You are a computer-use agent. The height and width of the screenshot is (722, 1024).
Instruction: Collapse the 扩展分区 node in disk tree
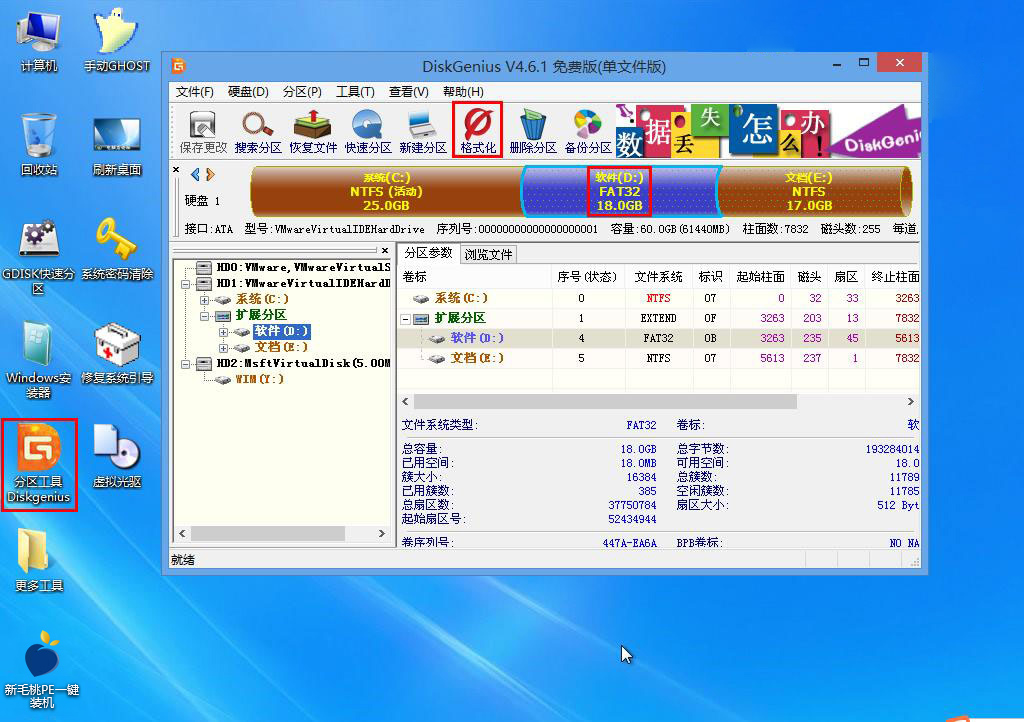tap(204, 316)
